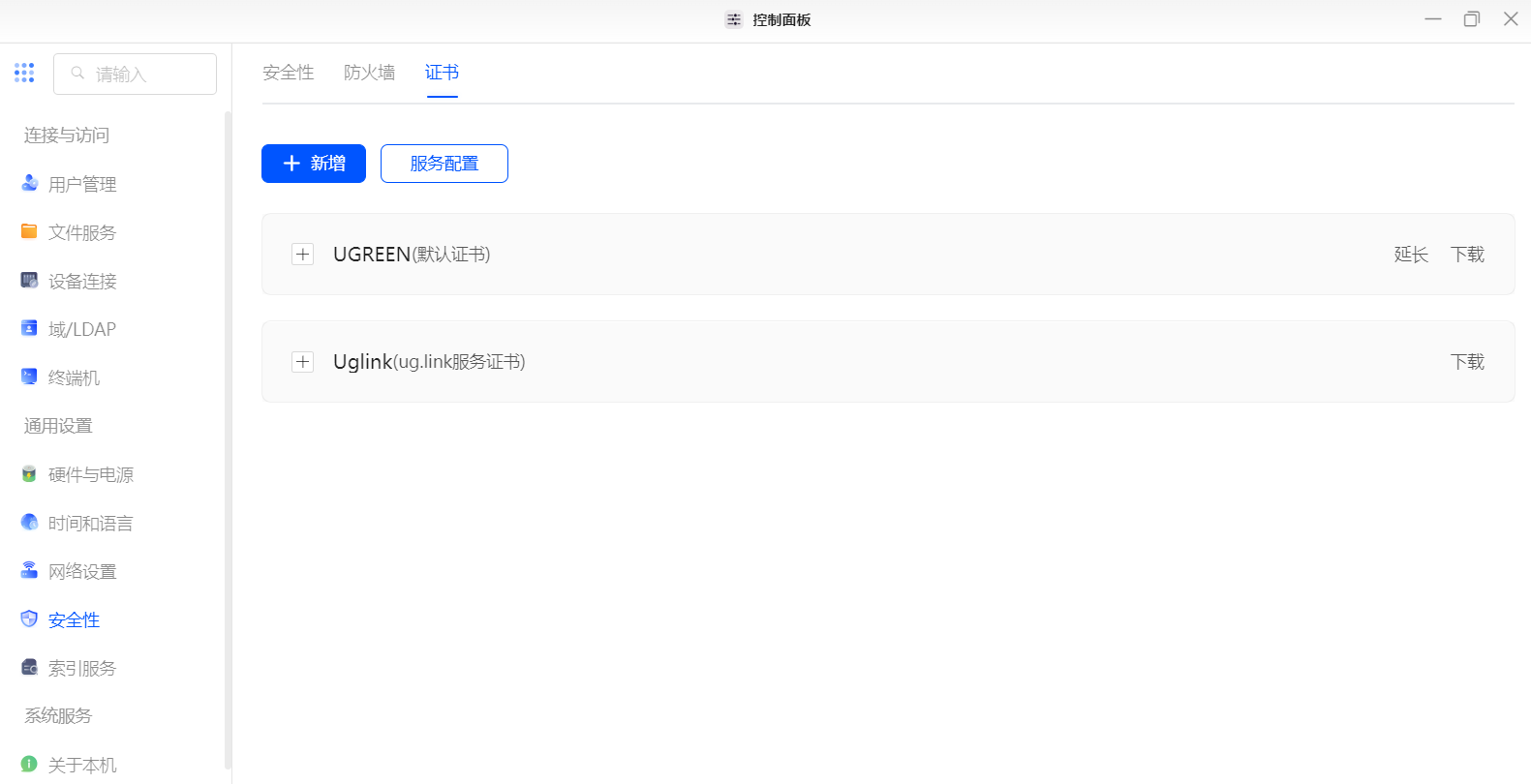
Task: Select the 终端机 terminal icon
Action: pyautogui.click(x=29, y=377)
